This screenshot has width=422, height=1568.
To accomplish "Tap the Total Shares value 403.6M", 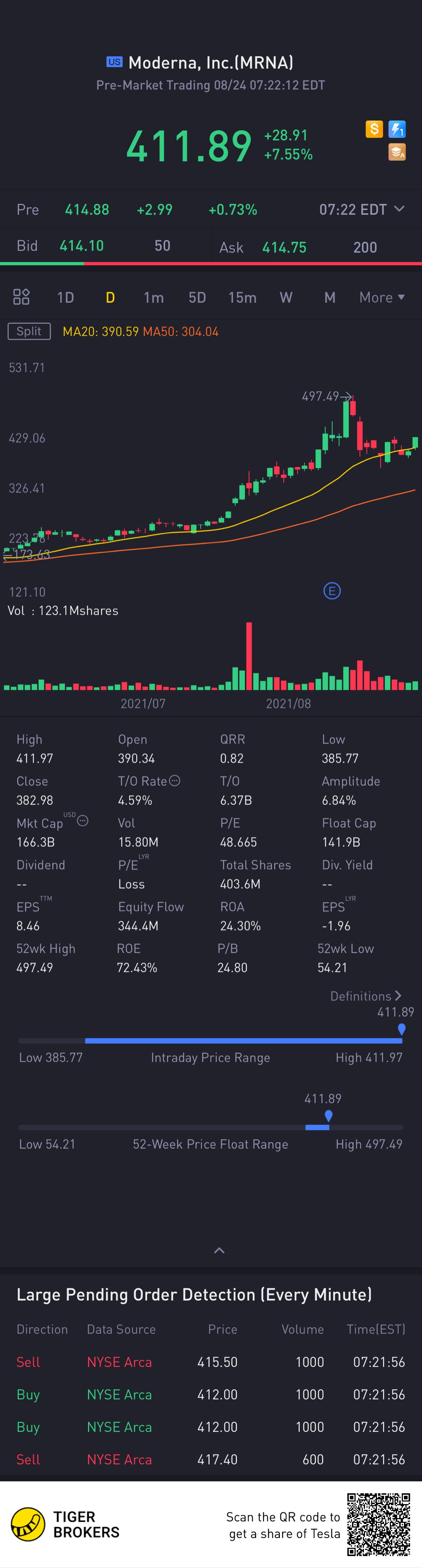I will [240, 885].
